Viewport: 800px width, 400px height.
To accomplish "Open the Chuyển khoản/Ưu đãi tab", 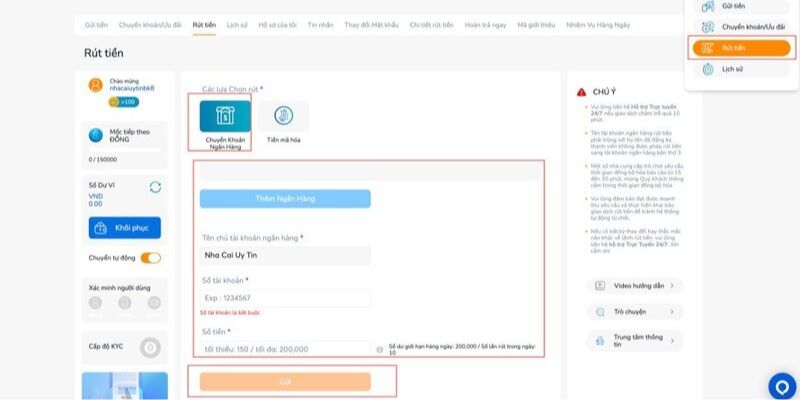I will pos(150,25).
